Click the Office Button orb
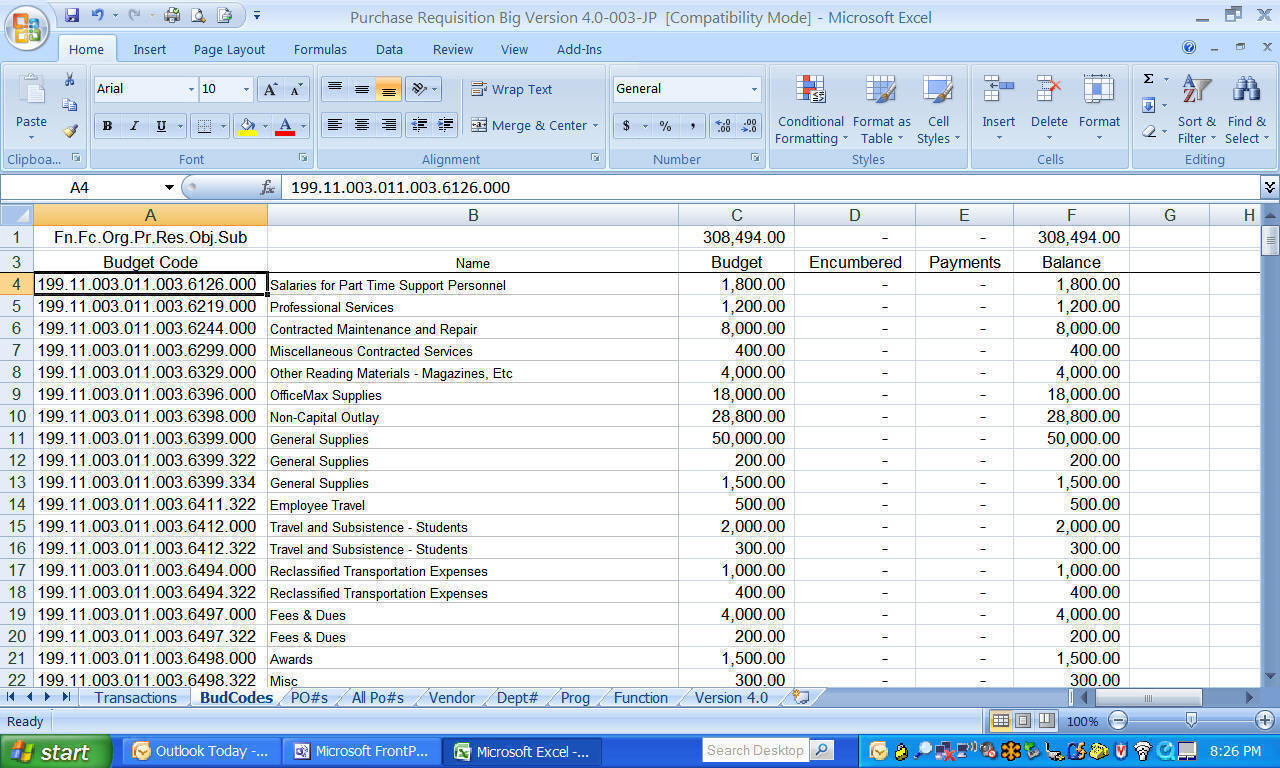The height and width of the screenshot is (768, 1280). pyautogui.click(x=27, y=27)
